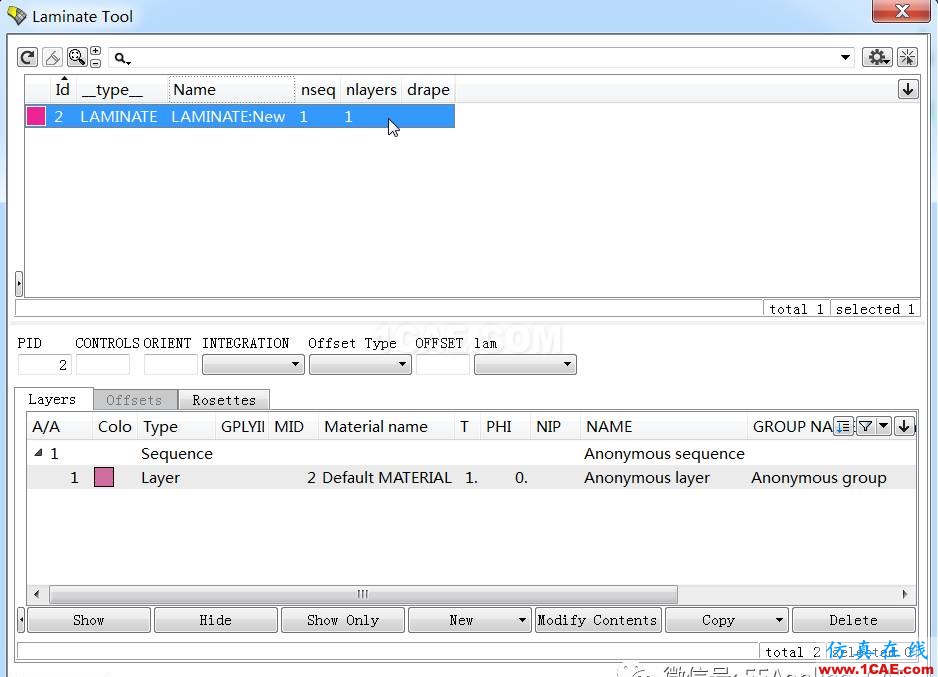
Task: Click the magnifier zoom-to-entity icon
Action: [77, 57]
